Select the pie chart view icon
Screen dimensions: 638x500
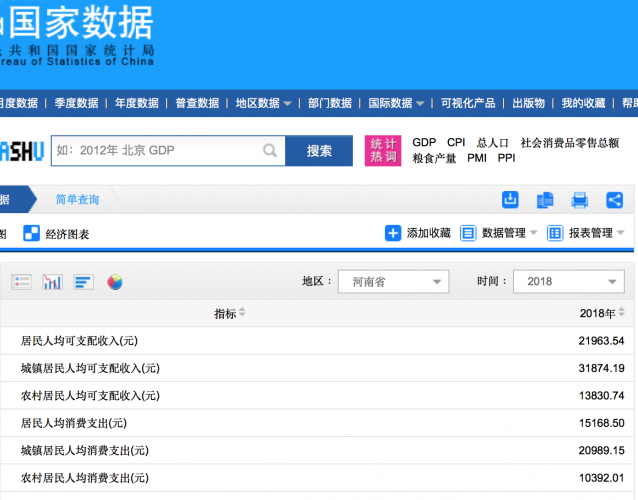click(x=115, y=282)
